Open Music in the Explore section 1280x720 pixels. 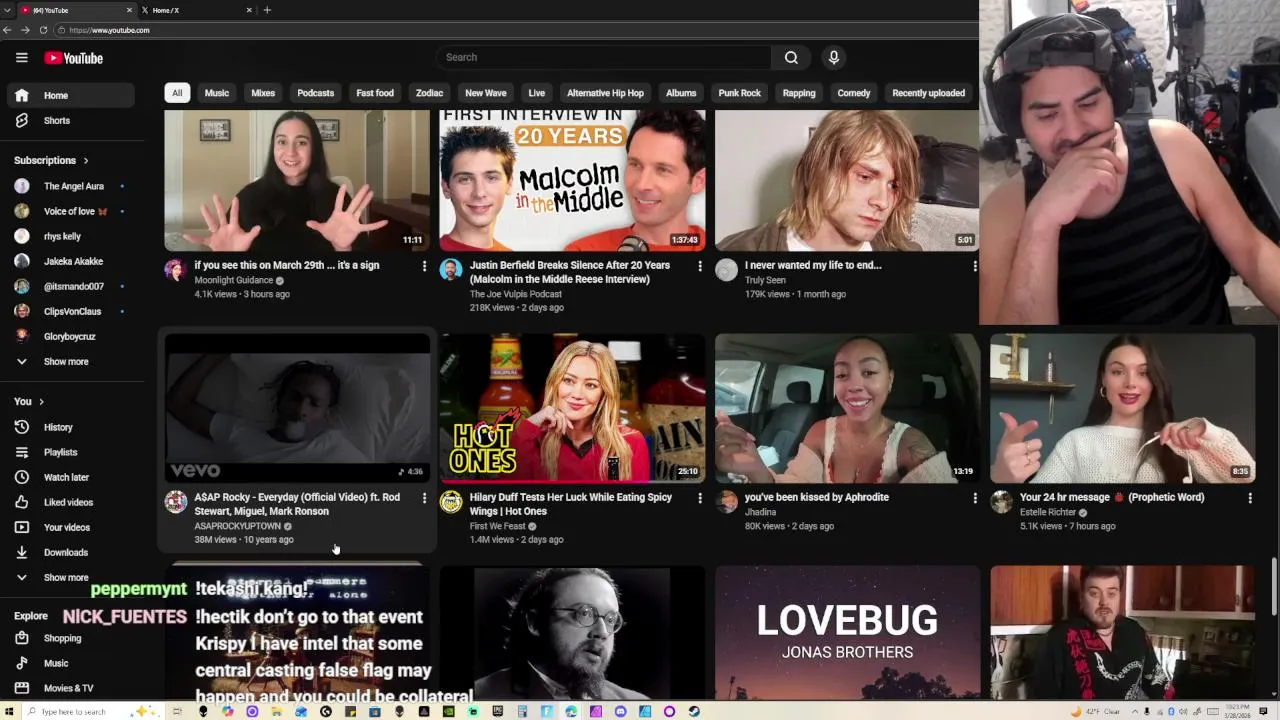[70, 663]
